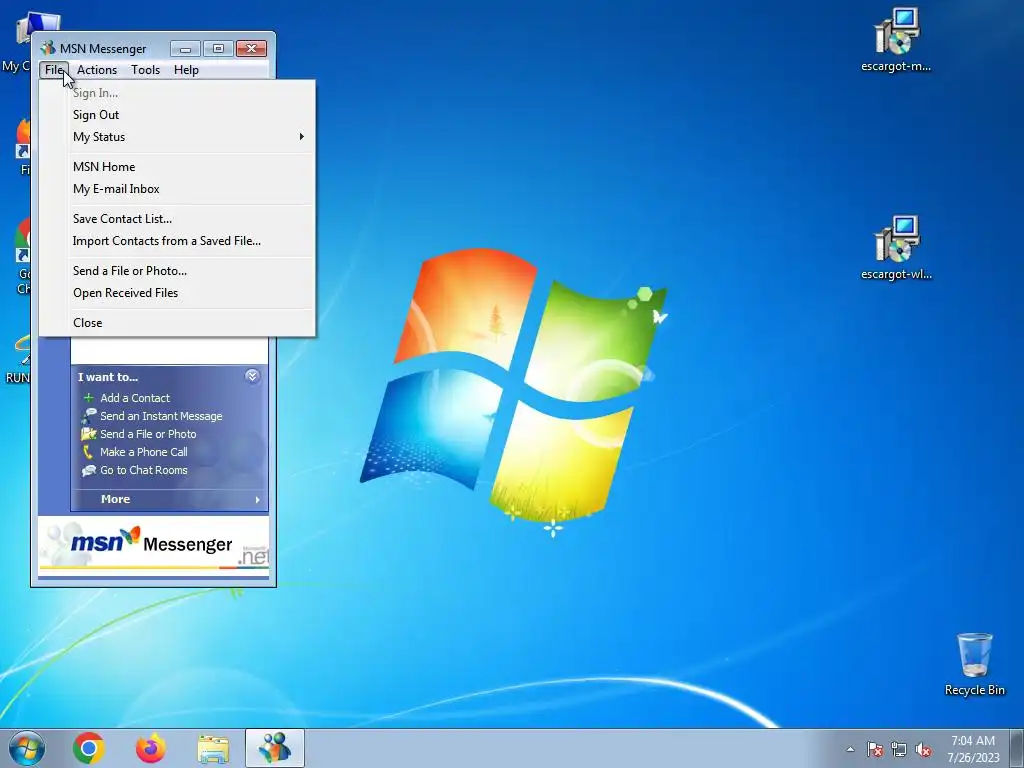The width and height of the screenshot is (1024, 768).
Task: Click the green plus Add a Contact icon
Action: (x=88, y=398)
